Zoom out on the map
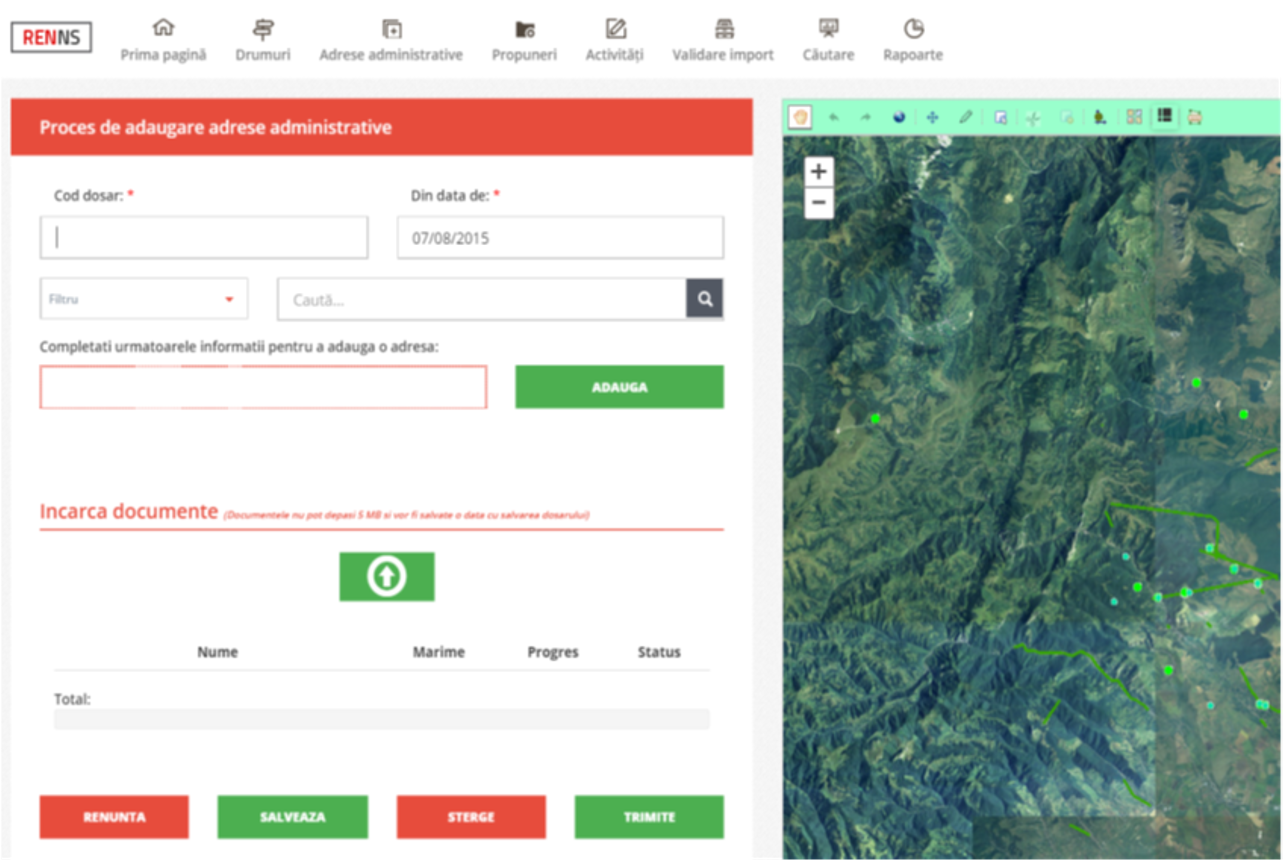The width and height of the screenshot is (1283, 862). (818, 203)
